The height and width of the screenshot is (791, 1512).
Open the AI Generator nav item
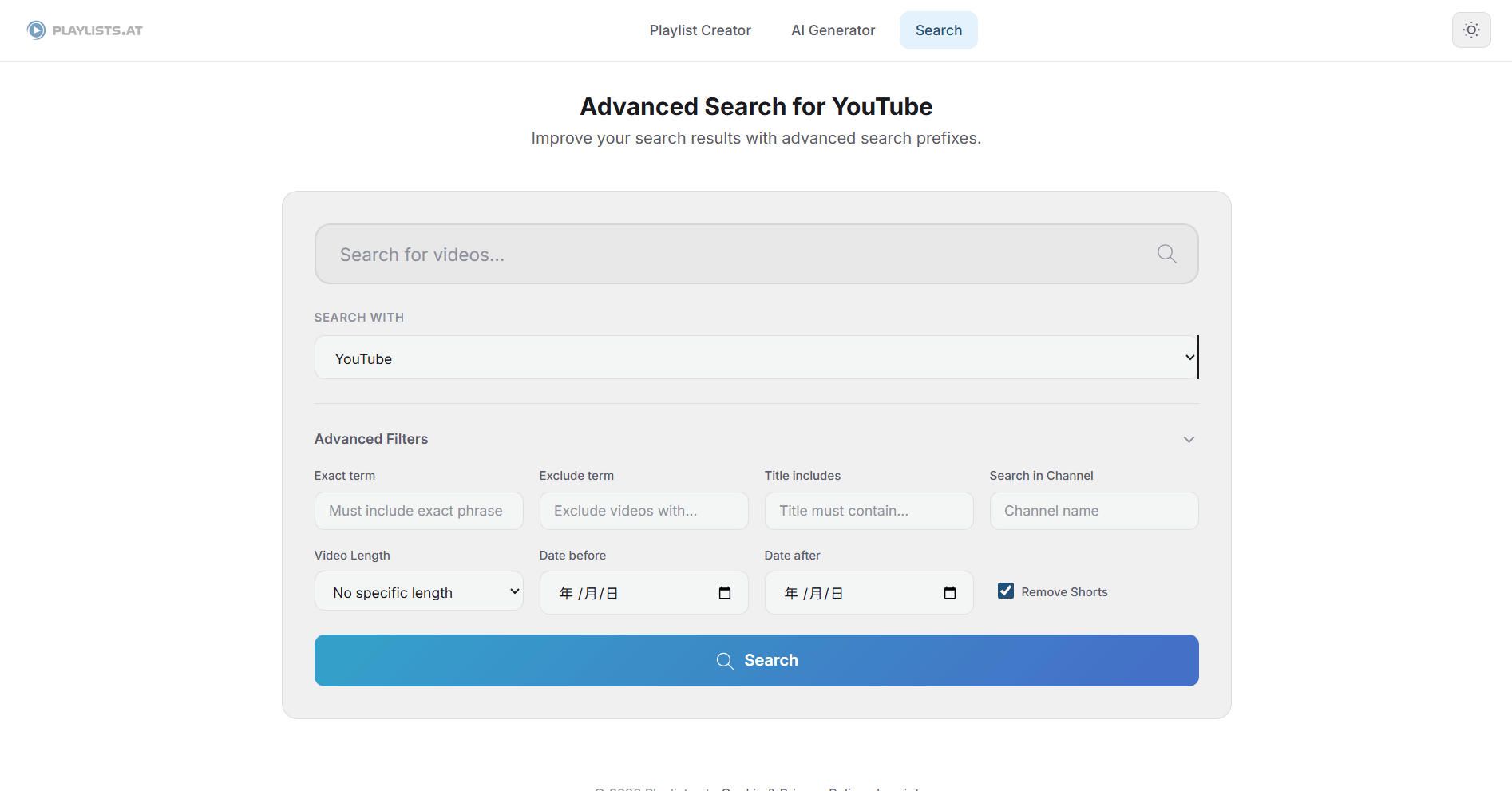click(833, 30)
